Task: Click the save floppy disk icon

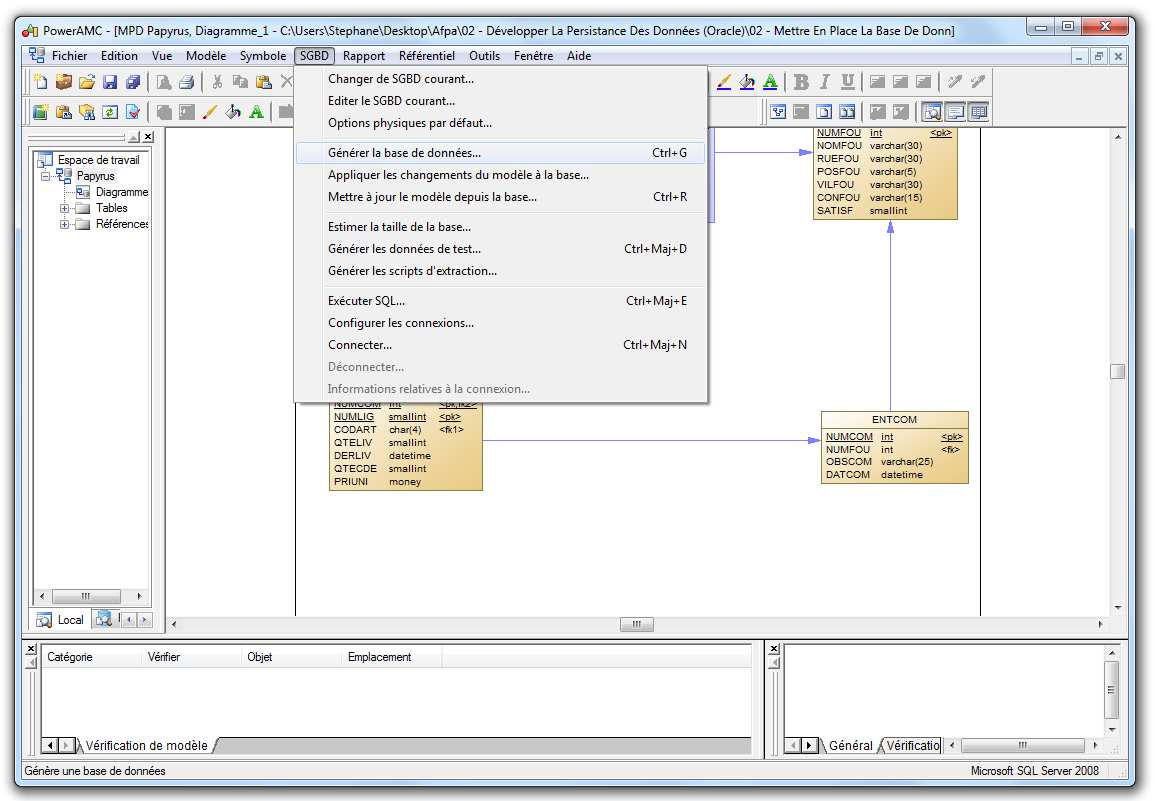Action: [110, 82]
